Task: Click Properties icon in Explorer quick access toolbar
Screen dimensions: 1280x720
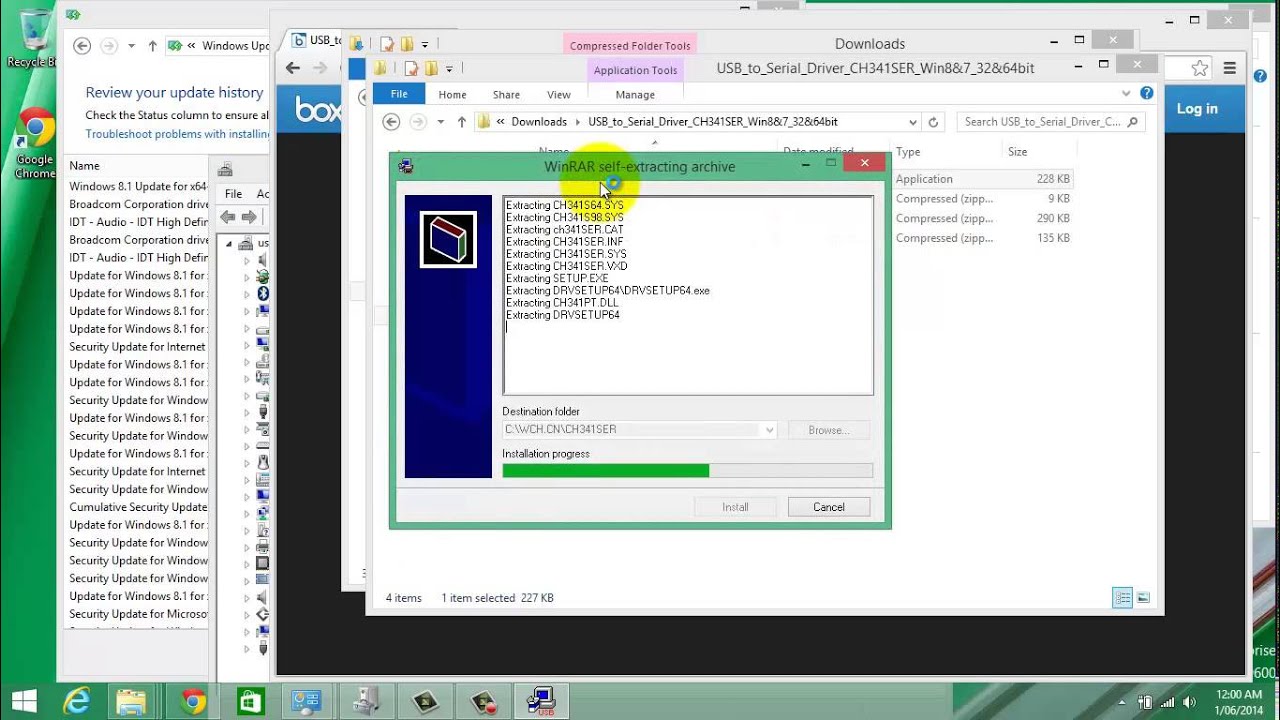Action: pos(411,68)
